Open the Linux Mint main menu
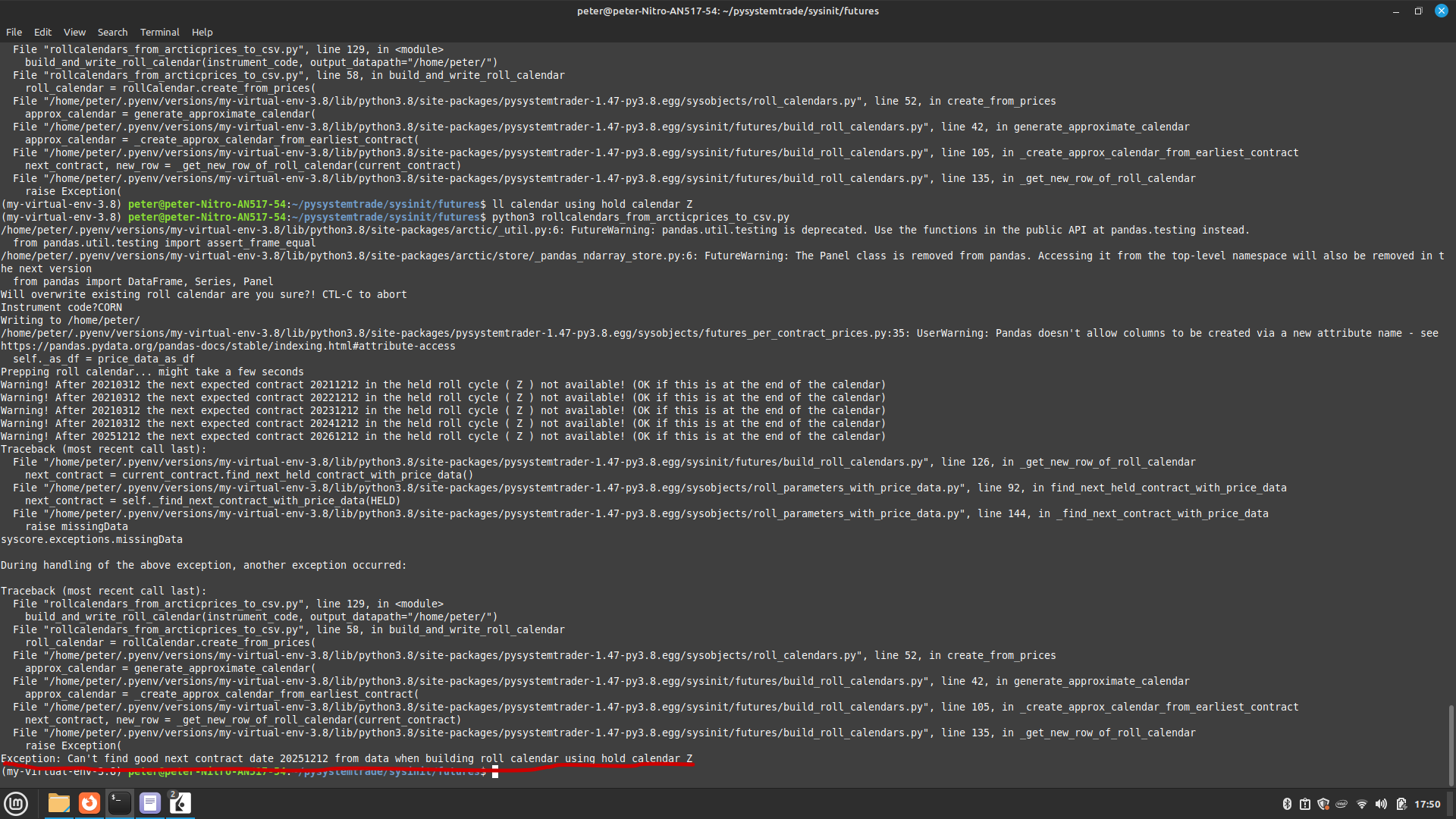 pos(16,803)
